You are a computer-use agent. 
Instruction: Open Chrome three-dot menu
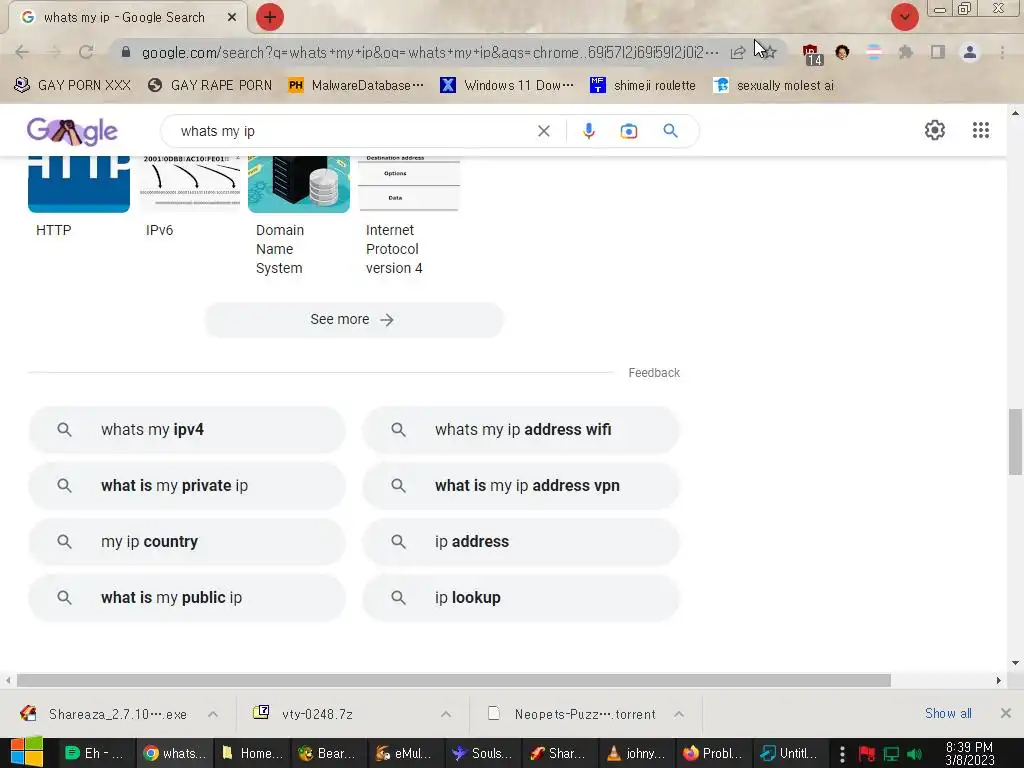[x=1002, y=52]
